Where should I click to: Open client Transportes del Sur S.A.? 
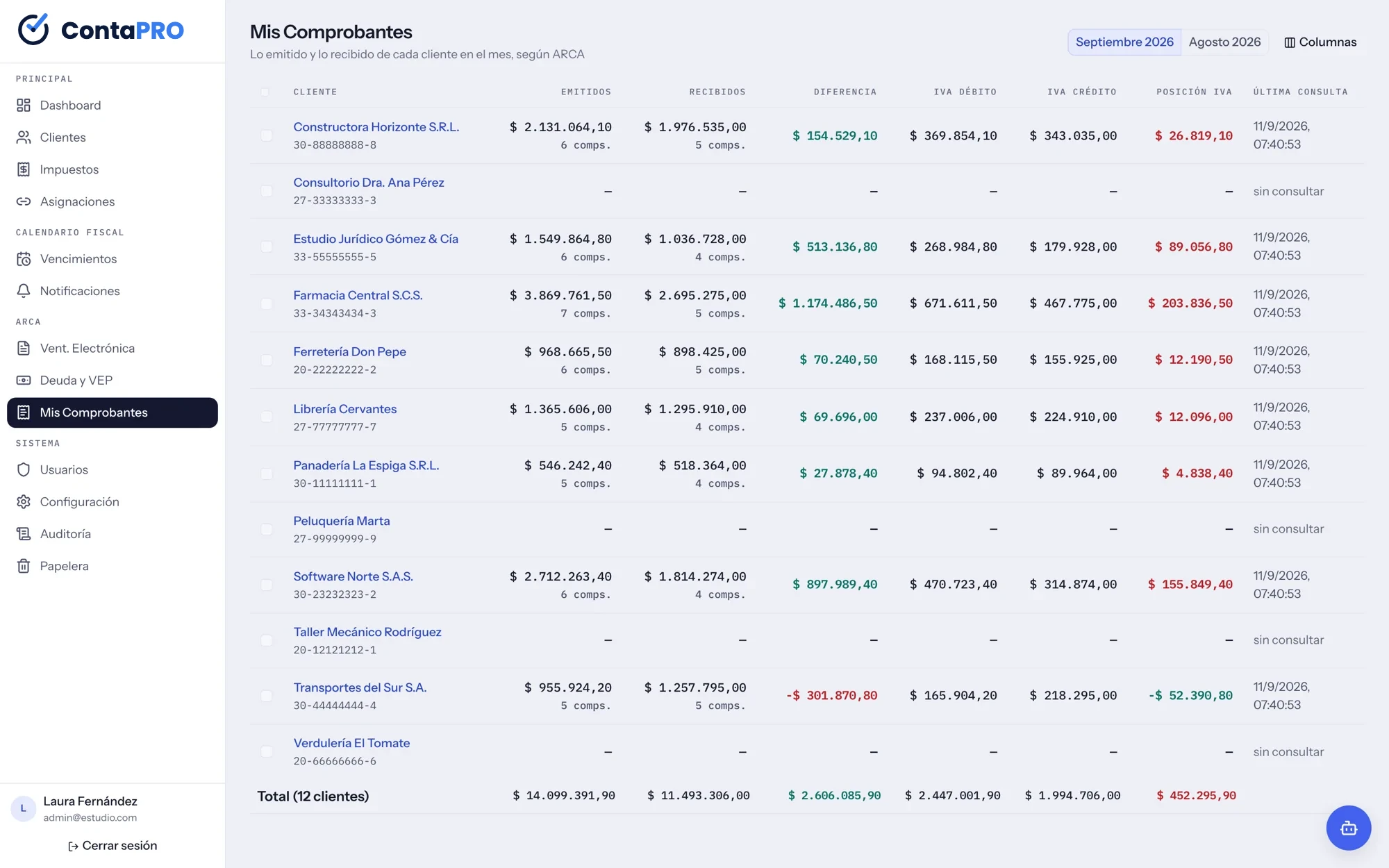360,687
